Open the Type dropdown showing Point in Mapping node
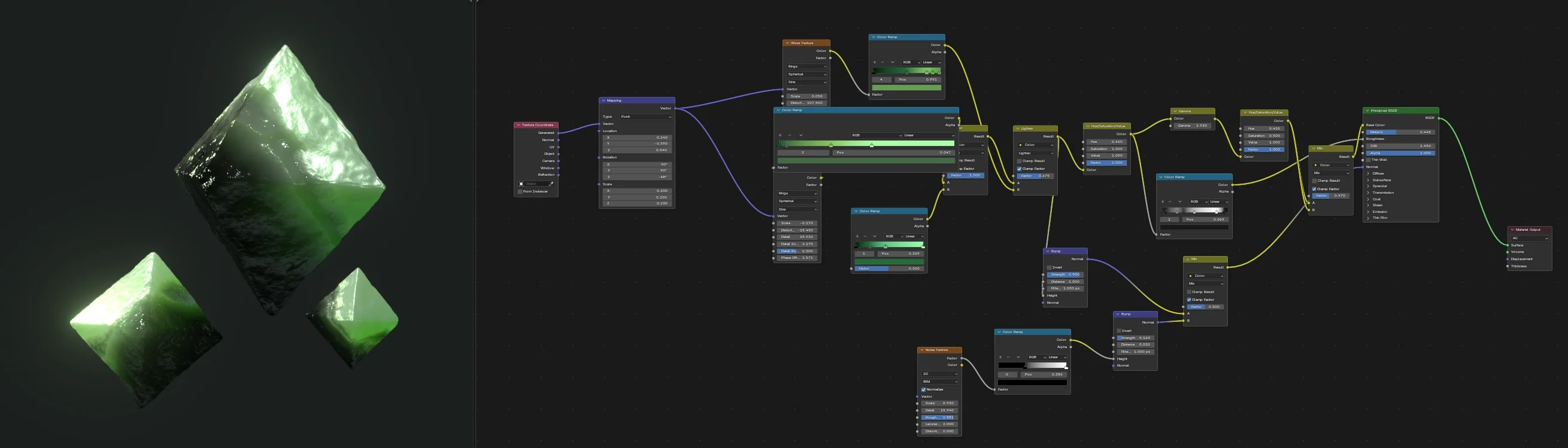 [646, 117]
